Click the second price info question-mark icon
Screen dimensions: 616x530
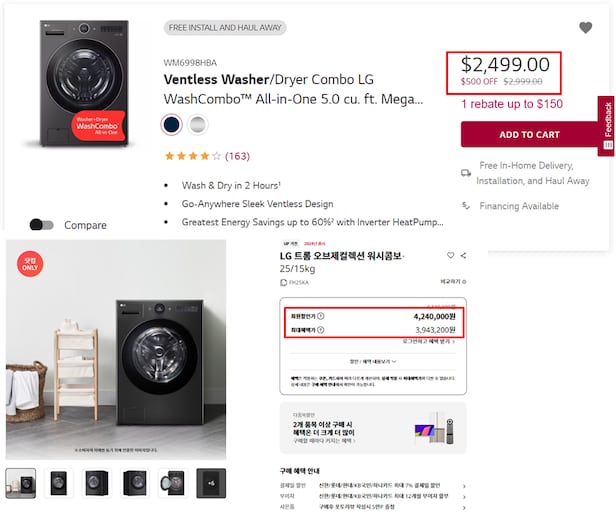320,329
